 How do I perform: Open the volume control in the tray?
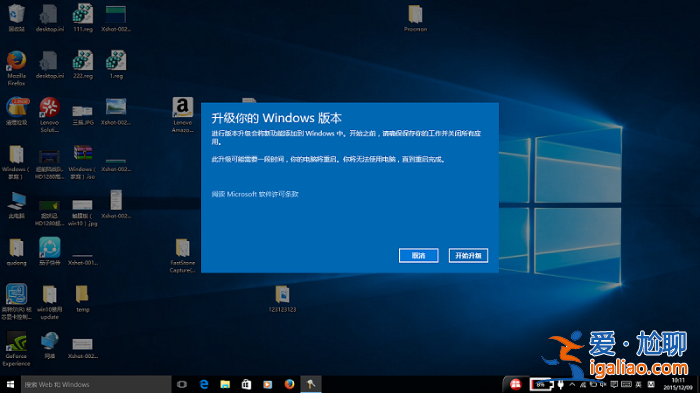(603, 384)
